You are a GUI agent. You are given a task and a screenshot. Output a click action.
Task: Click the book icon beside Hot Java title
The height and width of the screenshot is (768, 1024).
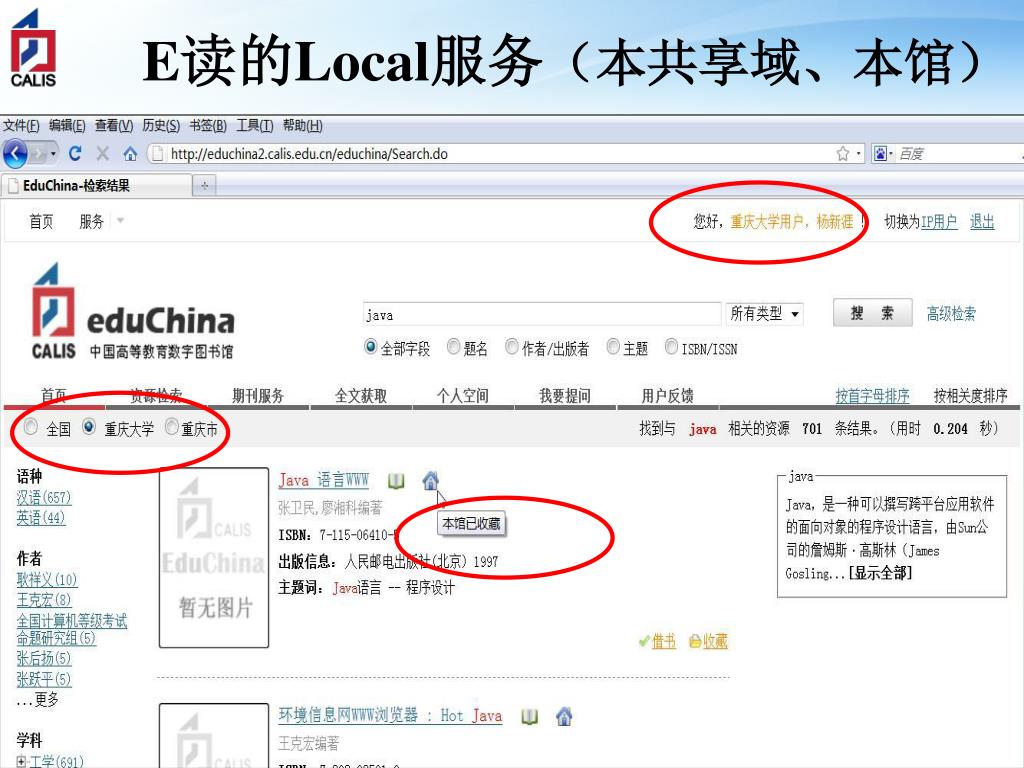pyautogui.click(x=530, y=717)
